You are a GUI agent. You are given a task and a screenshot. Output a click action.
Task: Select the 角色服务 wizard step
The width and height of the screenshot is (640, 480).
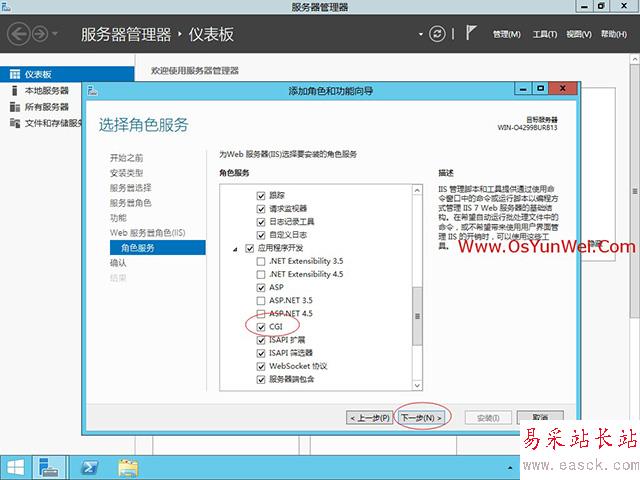click(x=158, y=247)
